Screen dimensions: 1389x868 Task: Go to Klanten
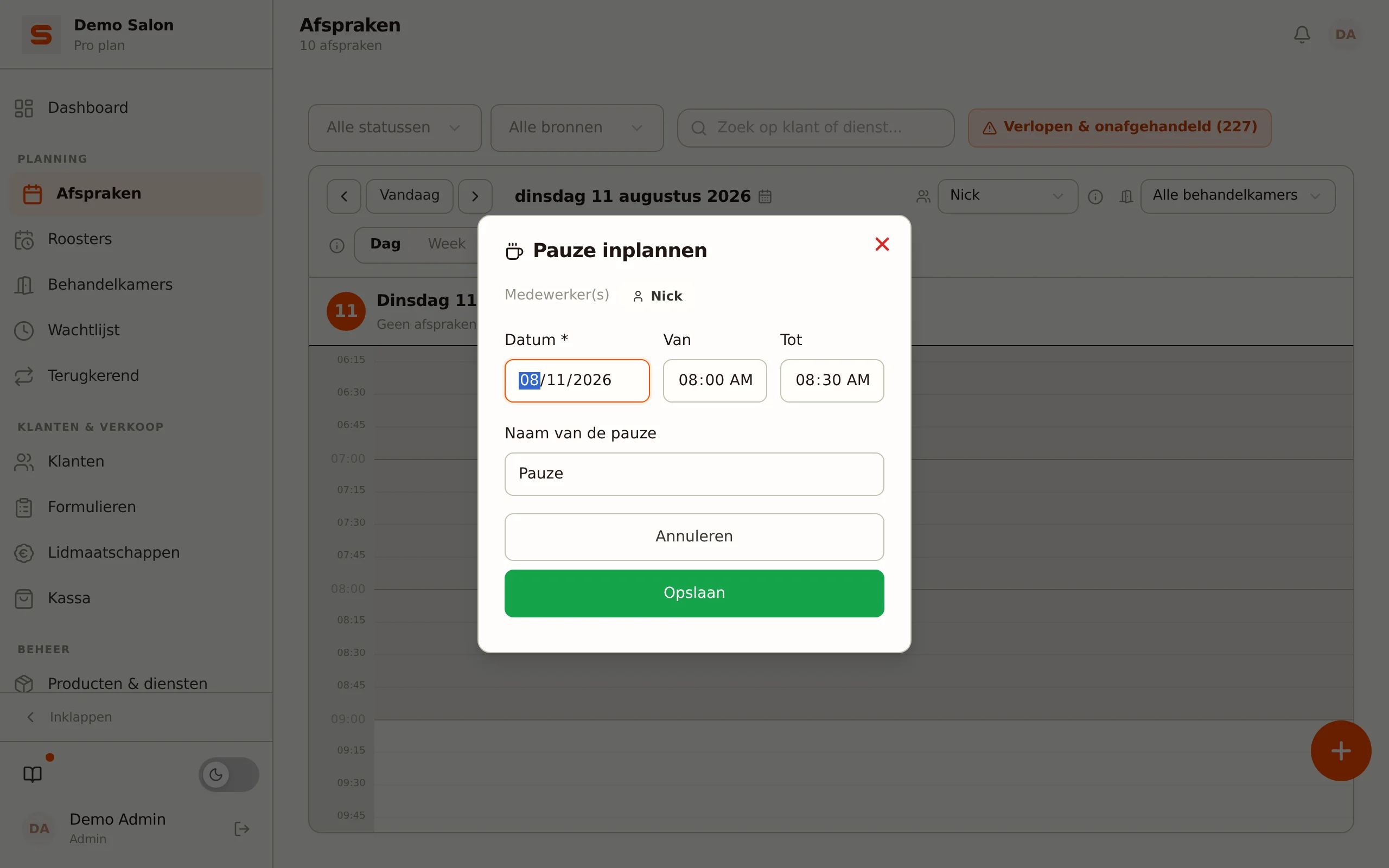(x=136, y=462)
